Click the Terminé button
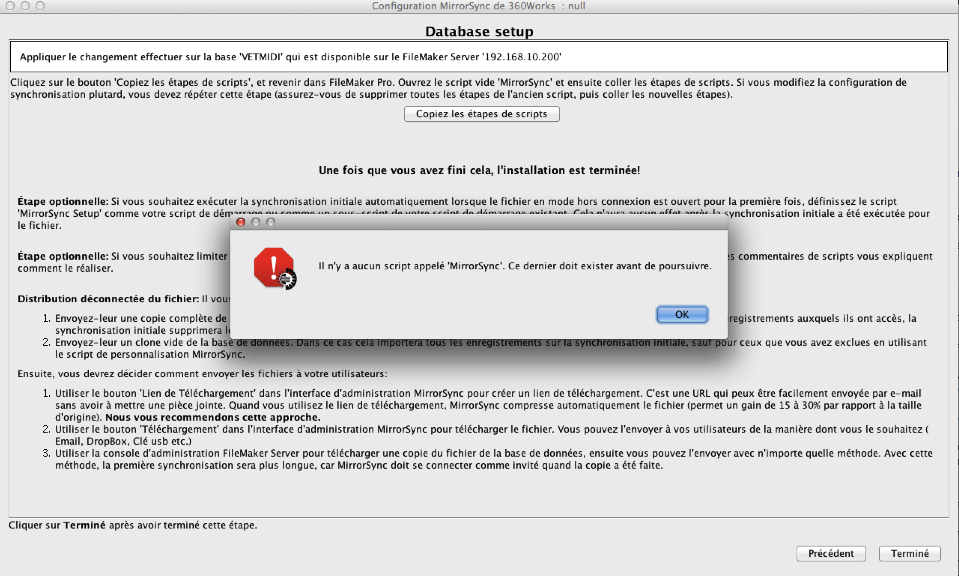959x576 pixels. (x=909, y=553)
